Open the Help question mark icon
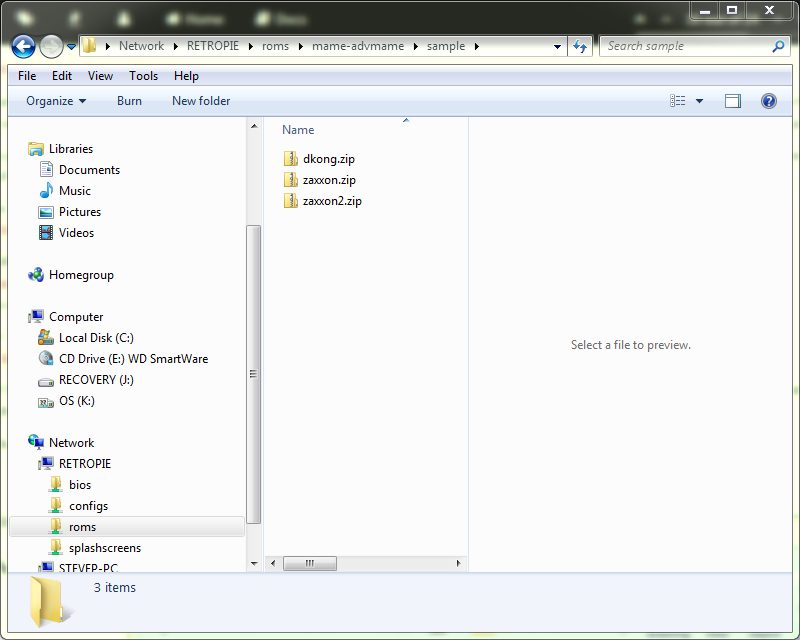Image resolution: width=800 pixels, height=640 pixels. (768, 101)
